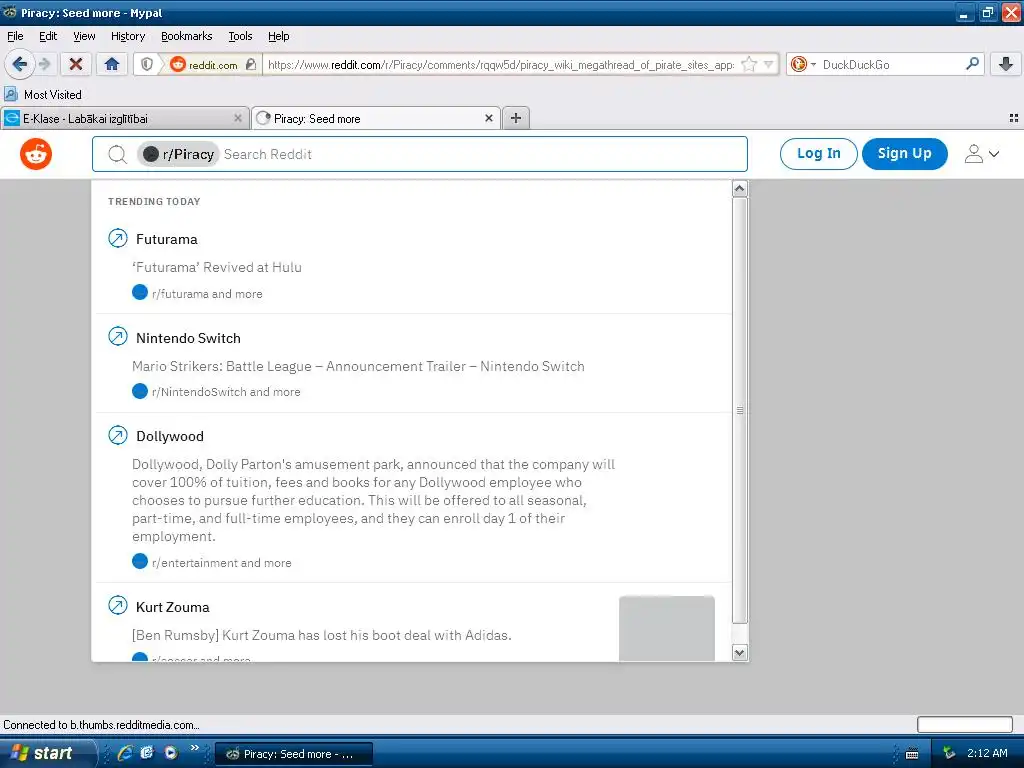Bookmark this page with the star icon
Screen dimensions: 1024x768
(749, 64)
